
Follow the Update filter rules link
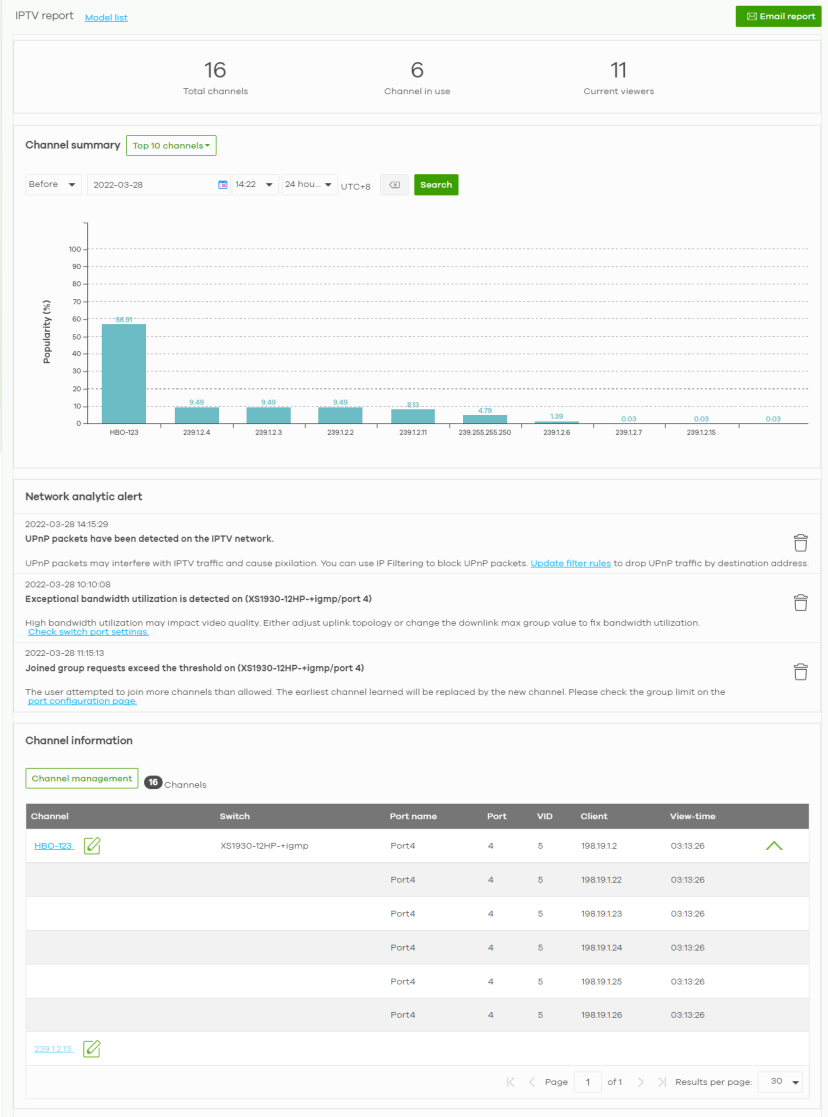[570, 564]
